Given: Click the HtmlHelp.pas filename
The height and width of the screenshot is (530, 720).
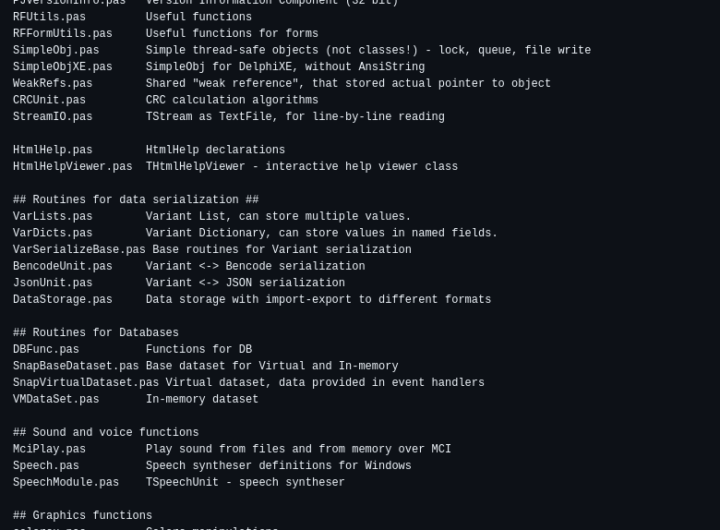Looking at the screenshot, I should (52, 150).
